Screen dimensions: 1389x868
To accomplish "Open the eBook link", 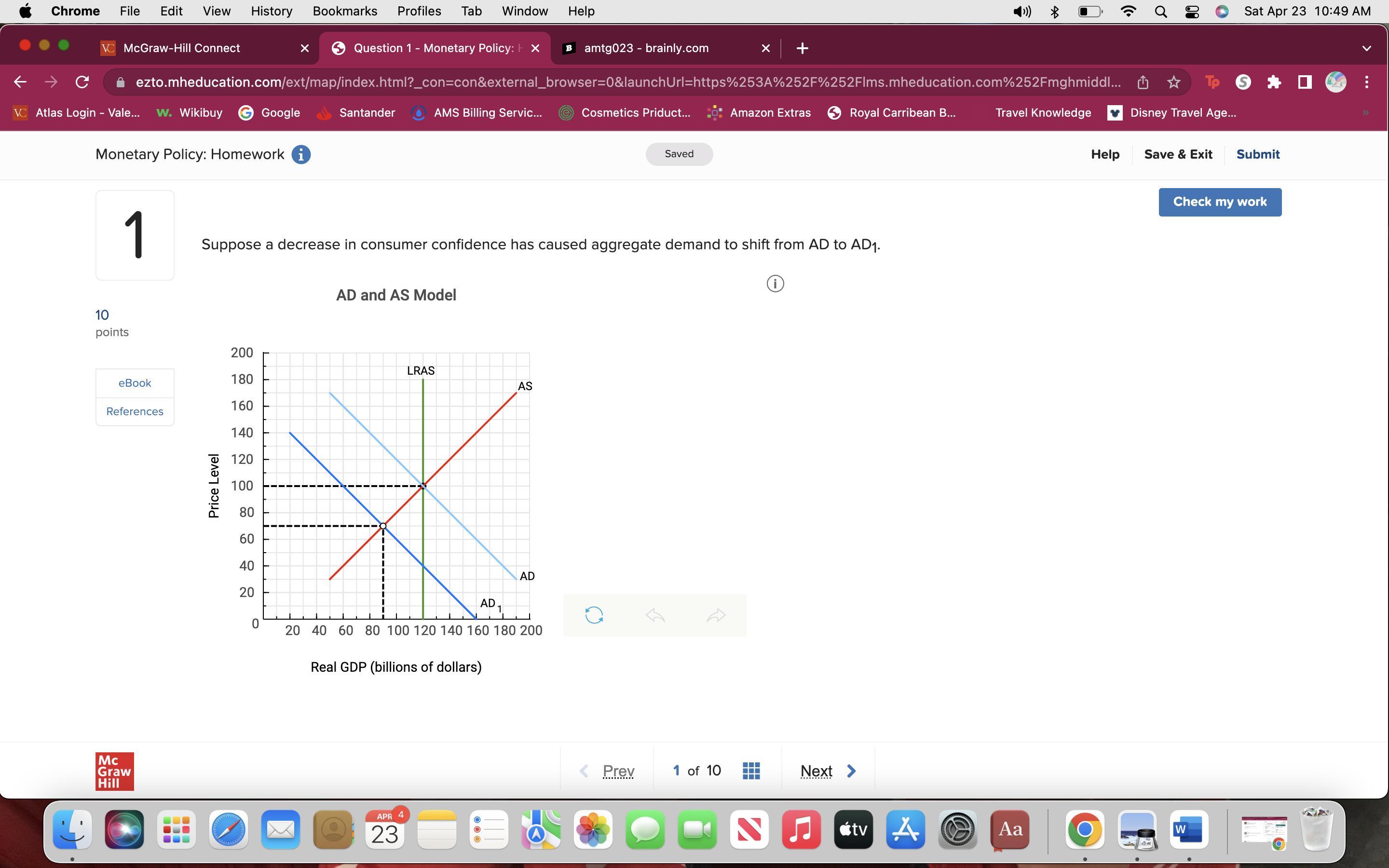I will [134, 383].
